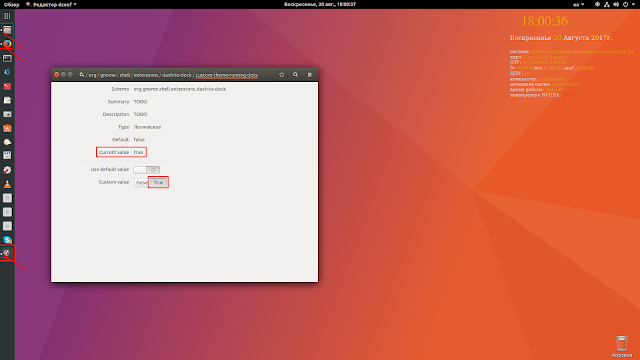Screen dimensions: 640x360
Task: Click the Current value true
Action: pyautogui.click(x=138, y=152)
